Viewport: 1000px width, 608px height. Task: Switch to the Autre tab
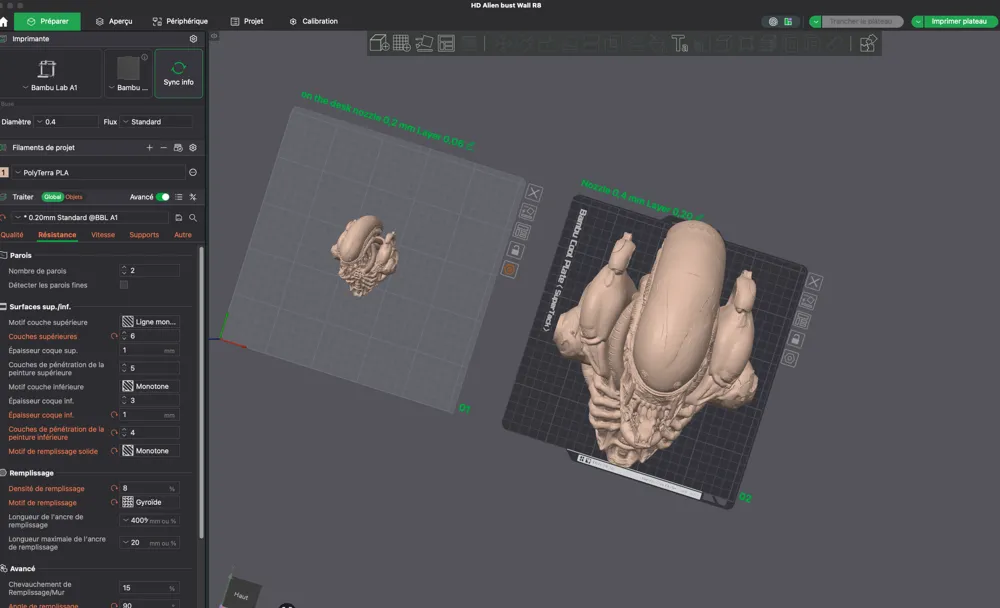183,235
